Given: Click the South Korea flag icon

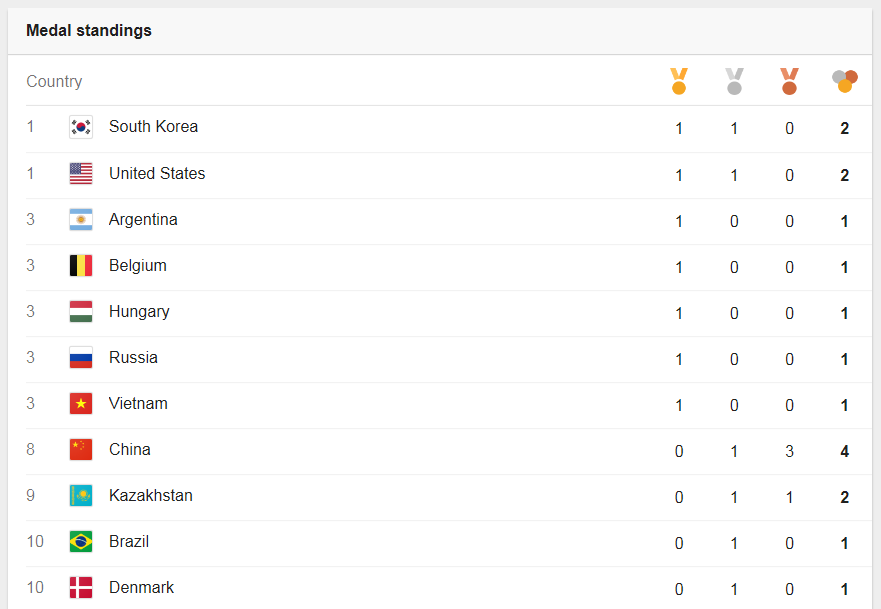Looking at the screenshot, I should click(81, 127).
